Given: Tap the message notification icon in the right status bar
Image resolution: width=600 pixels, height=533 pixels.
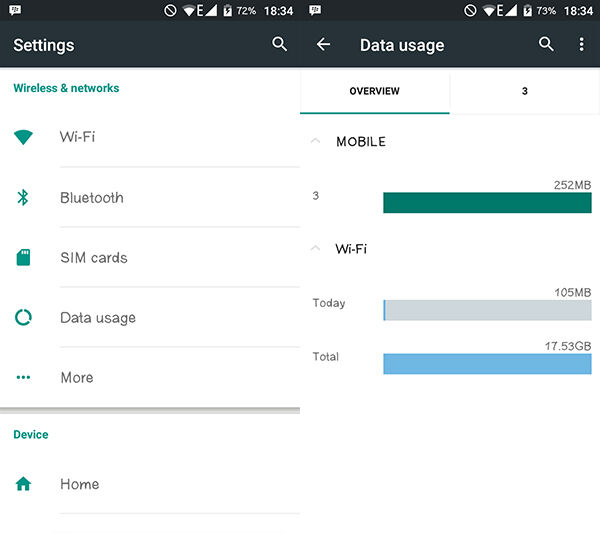Looking at the screenshot, I should pyautogui.click(x=315, y=10).
